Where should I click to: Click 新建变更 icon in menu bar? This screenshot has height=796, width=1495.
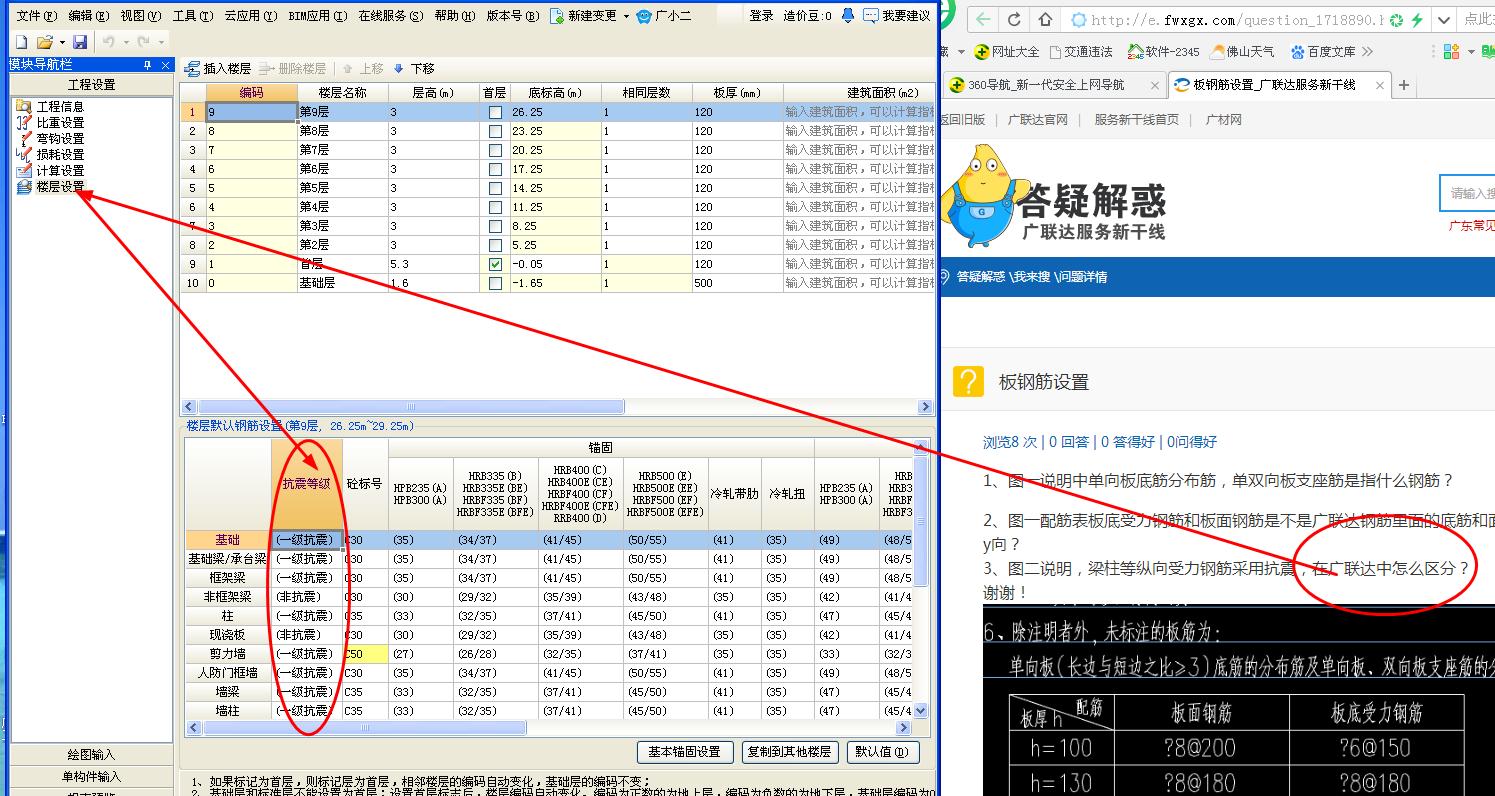557,16
